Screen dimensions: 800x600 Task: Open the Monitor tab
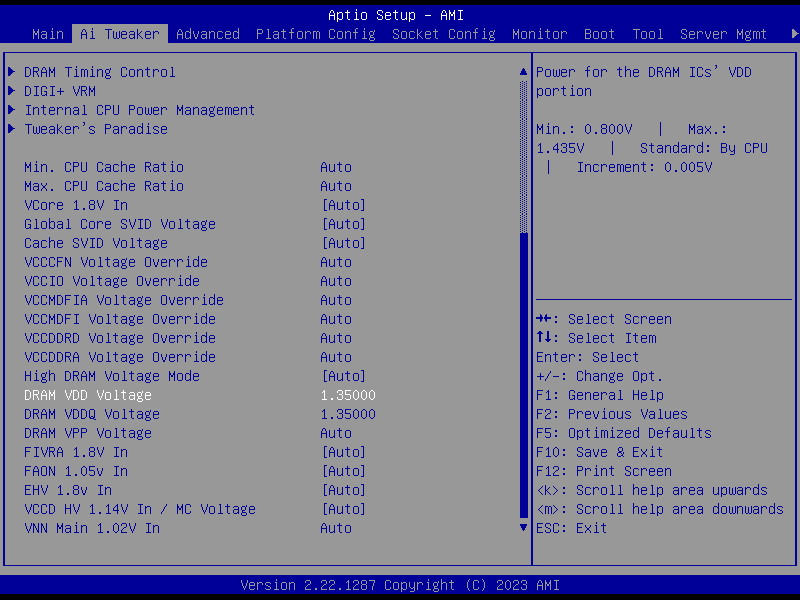[x=540, y=34]
